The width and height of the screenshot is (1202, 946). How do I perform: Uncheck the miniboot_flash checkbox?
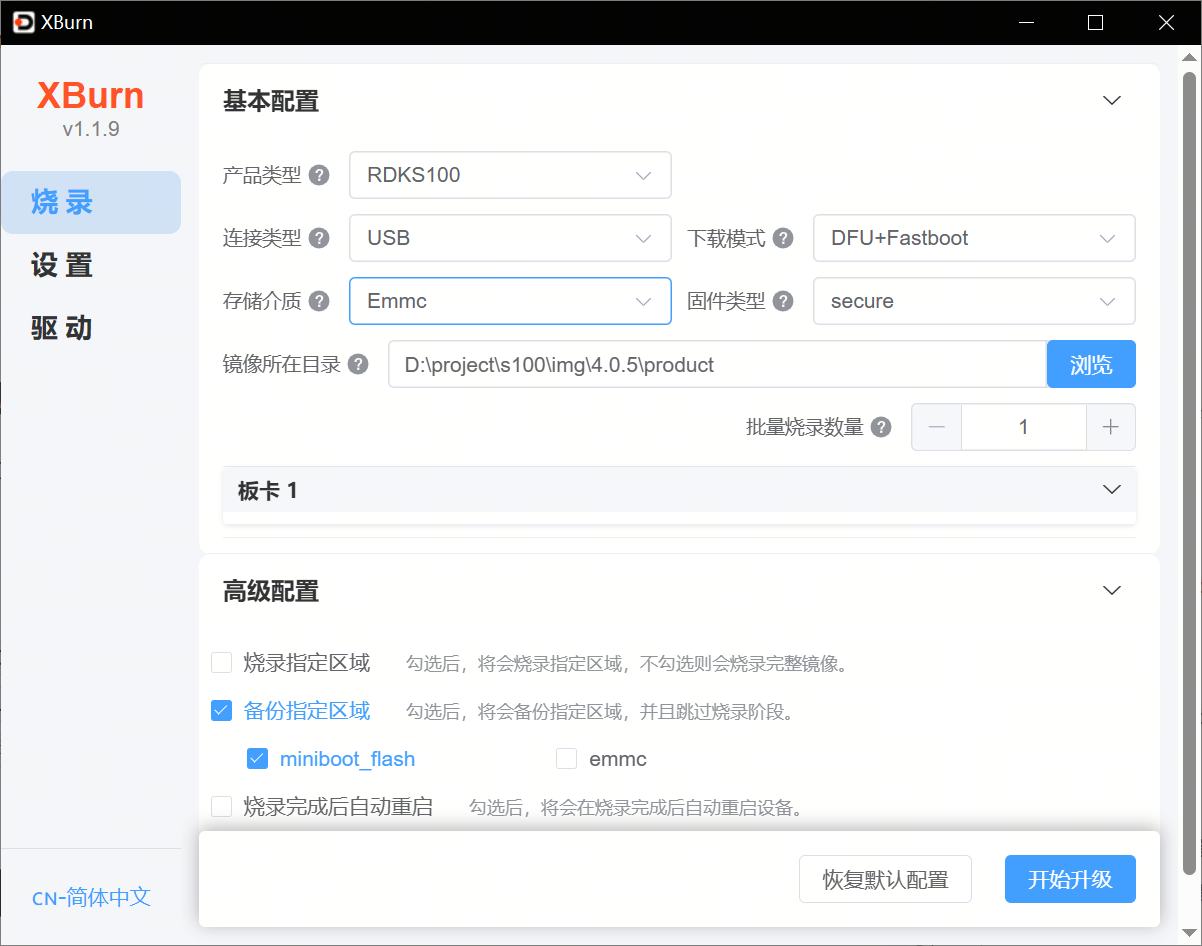[x=258, y=759]
